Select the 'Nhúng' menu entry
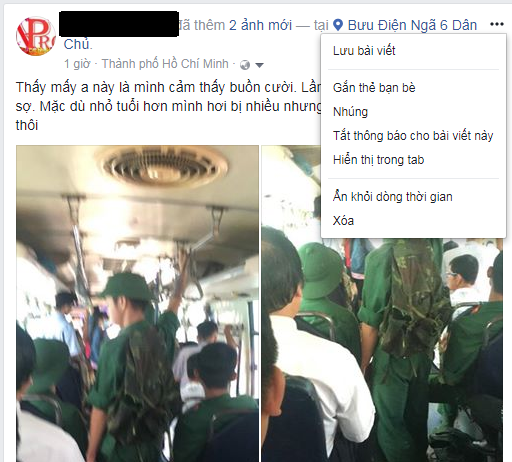Screen dimensions: 512x462 [350, 112]
